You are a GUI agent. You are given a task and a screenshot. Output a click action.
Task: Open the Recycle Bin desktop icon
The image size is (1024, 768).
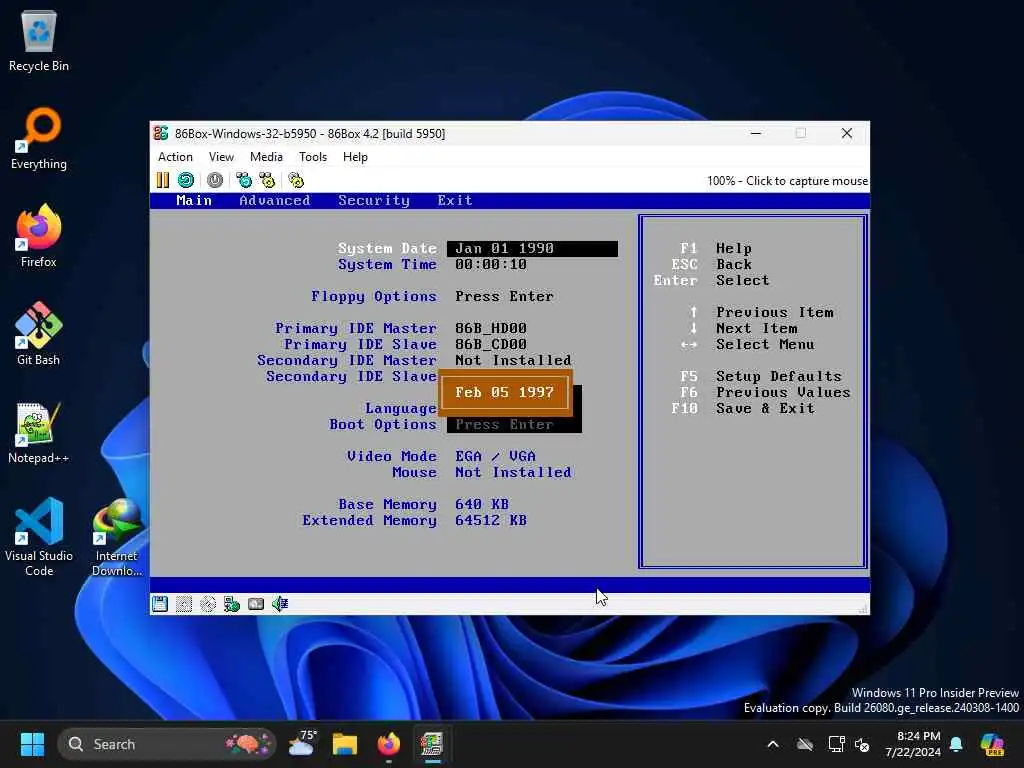[x=39, y=40]
